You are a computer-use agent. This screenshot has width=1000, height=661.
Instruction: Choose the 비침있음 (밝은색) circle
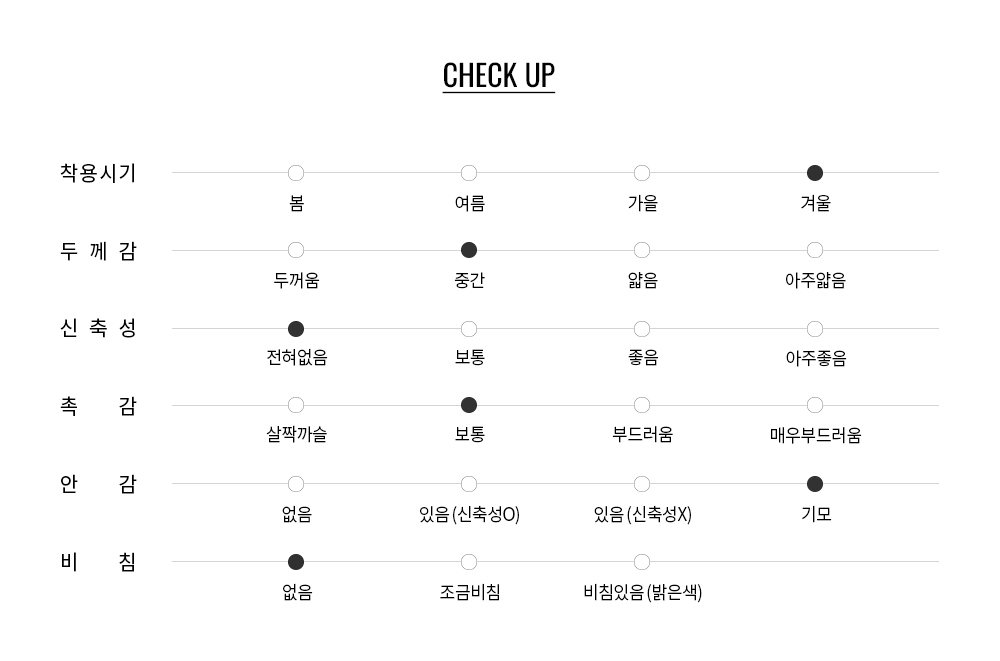[642, 562]
